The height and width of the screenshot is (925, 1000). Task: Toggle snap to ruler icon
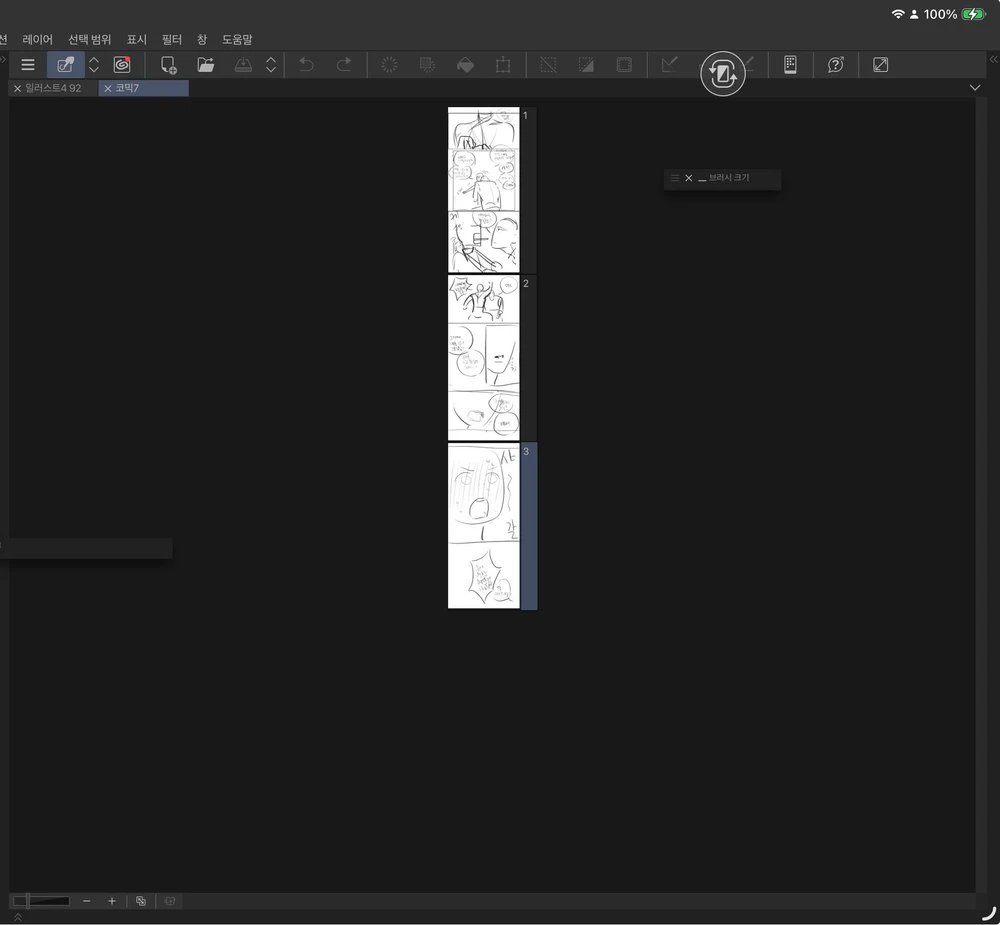[x=669, y=64]
